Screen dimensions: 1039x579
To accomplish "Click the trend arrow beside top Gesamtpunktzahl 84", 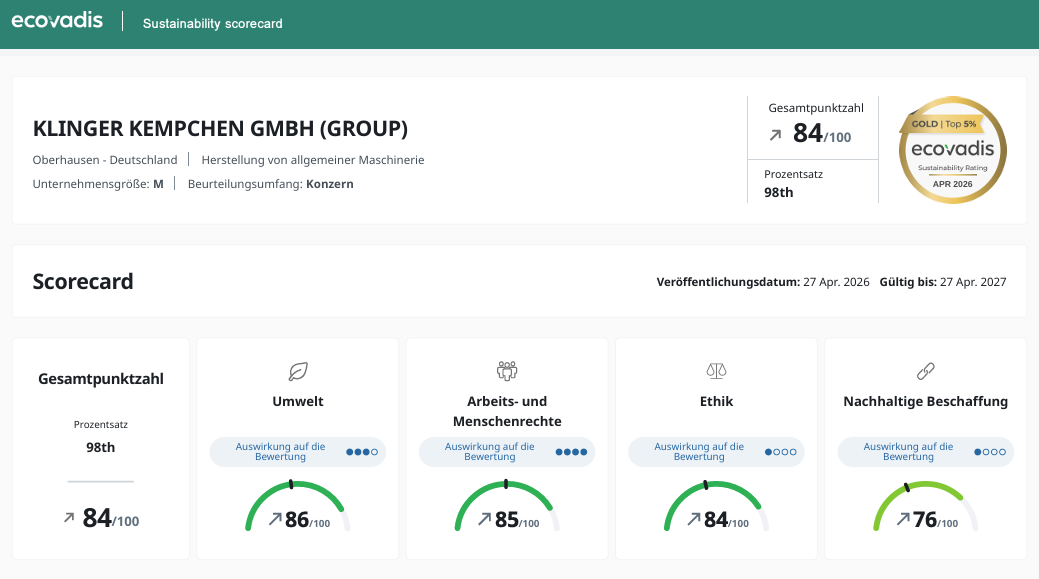I will (x=775, y=135).
